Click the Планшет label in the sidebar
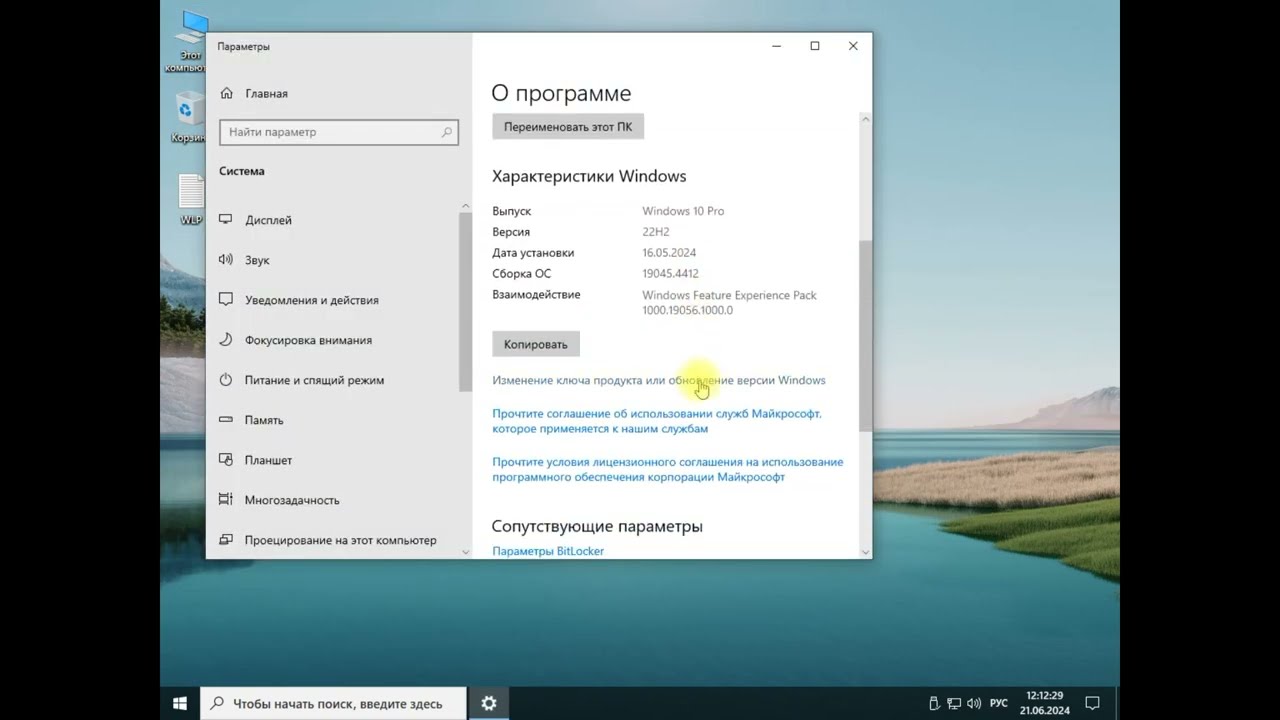Image resolution: width=1280 pixels, height=720 pixels. tap(268, 460)
